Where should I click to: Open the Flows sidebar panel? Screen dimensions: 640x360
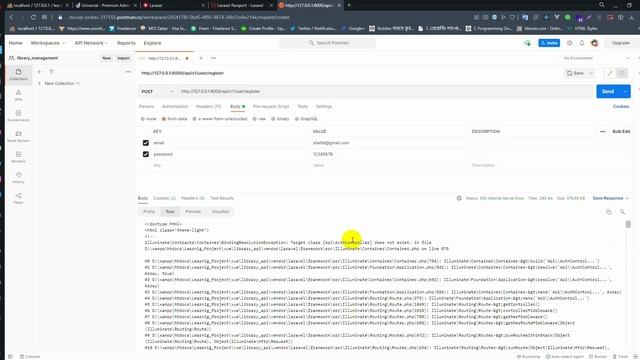click(18, 198)
